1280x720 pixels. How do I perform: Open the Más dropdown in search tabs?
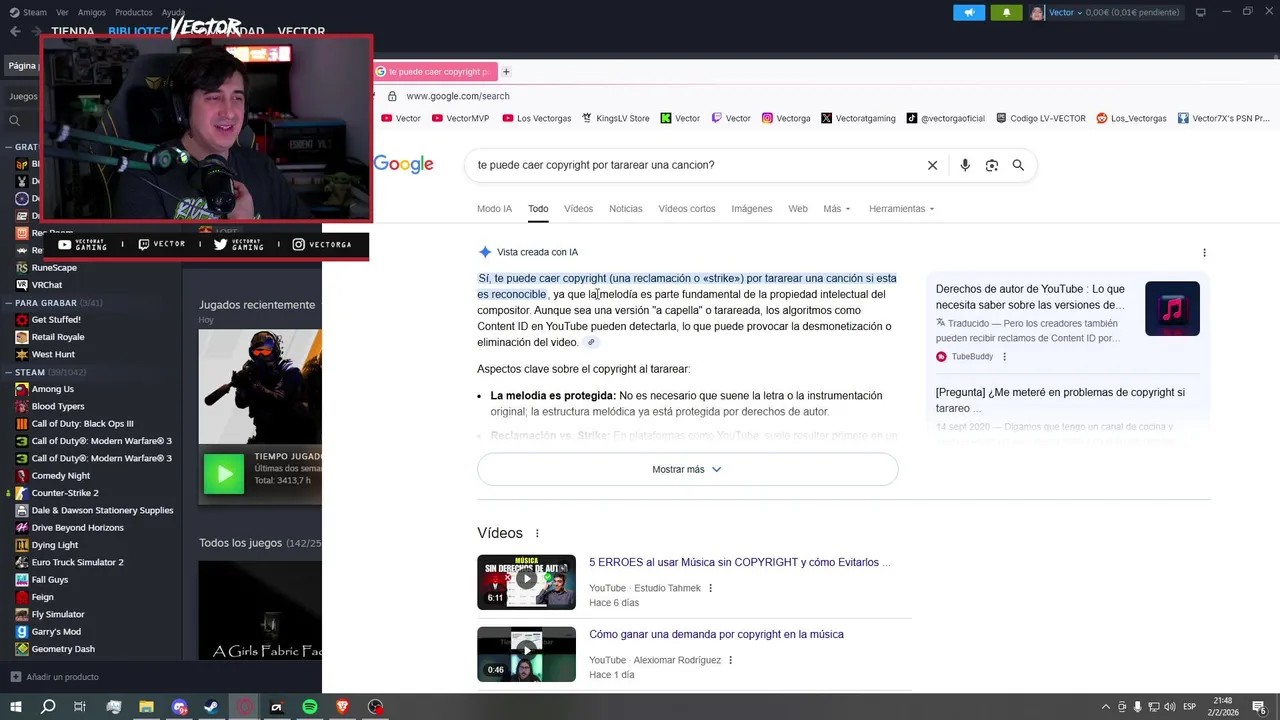836,209
